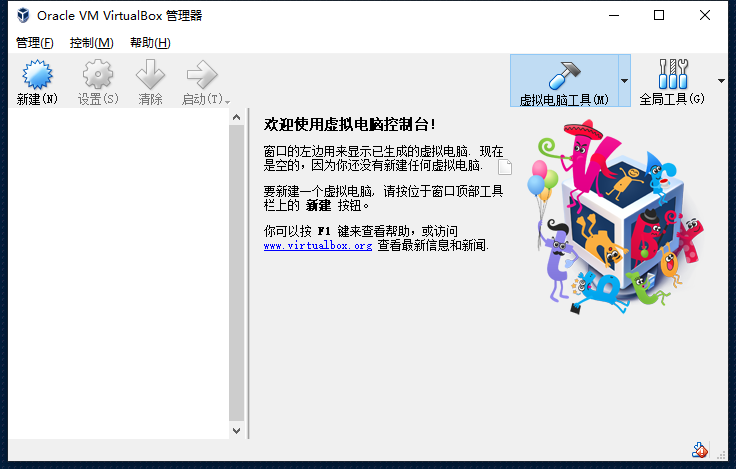
Task: Click the heading 欢迎使用虚拟电脑控制台!
Action: tap(350, 124)
